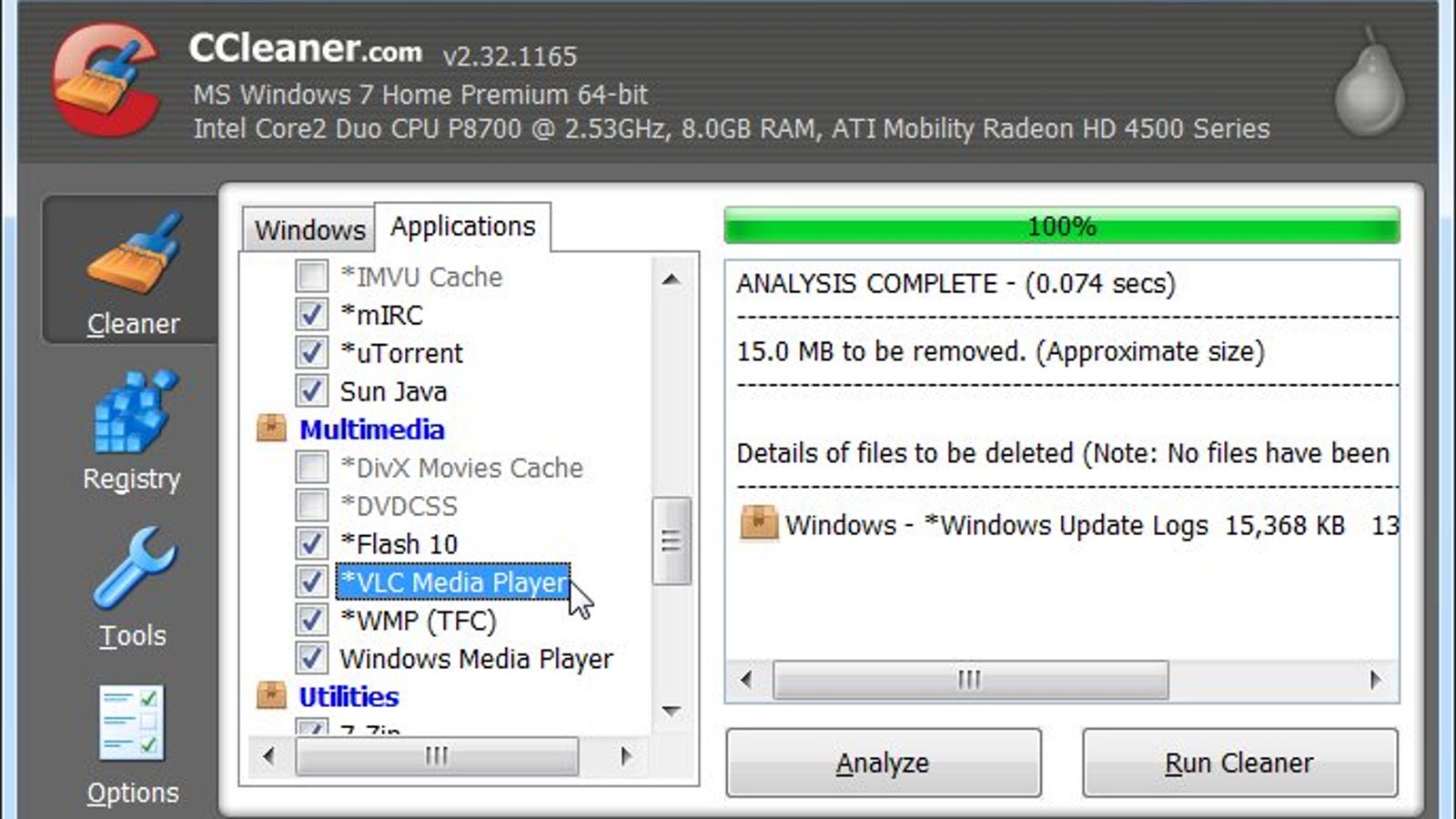The width and height of the screenshot is (1456, 819).
Task: Select the *VLC Media Player entry
Action: click(453, 582)
